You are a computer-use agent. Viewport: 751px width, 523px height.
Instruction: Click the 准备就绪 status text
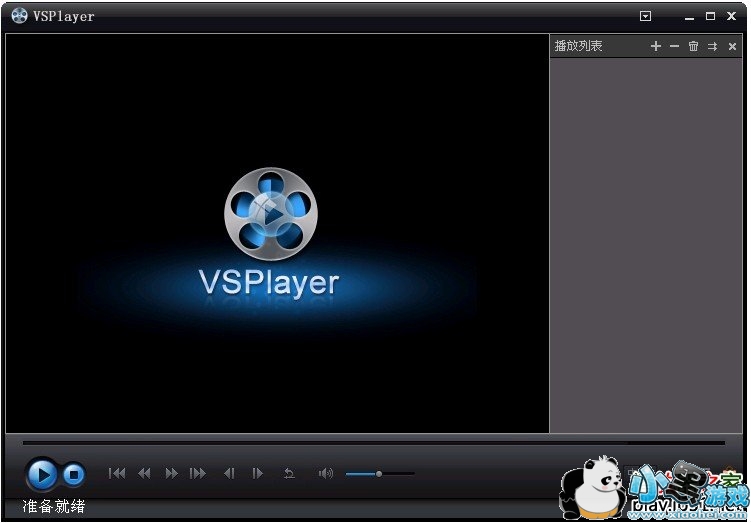point(54,506)
